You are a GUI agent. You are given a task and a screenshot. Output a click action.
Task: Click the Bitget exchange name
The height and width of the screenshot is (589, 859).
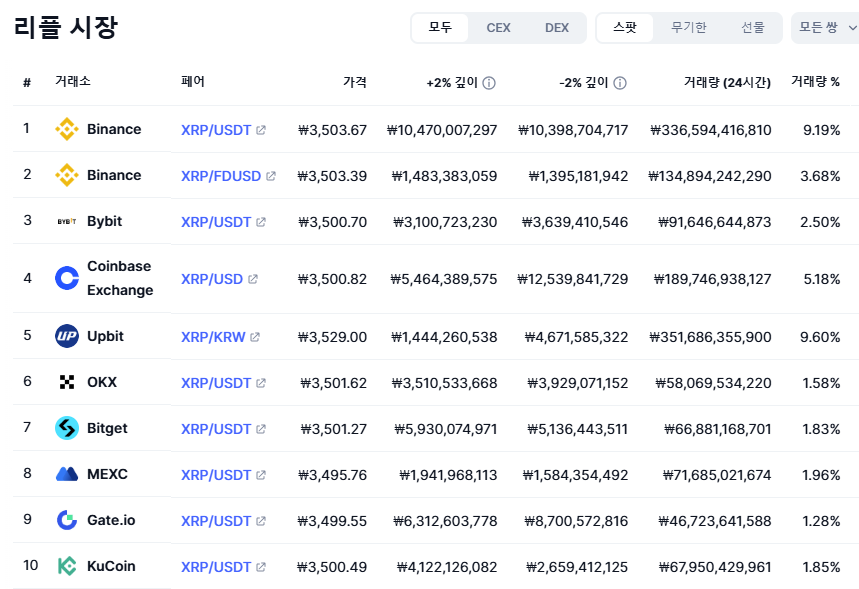tap(107, 428)
